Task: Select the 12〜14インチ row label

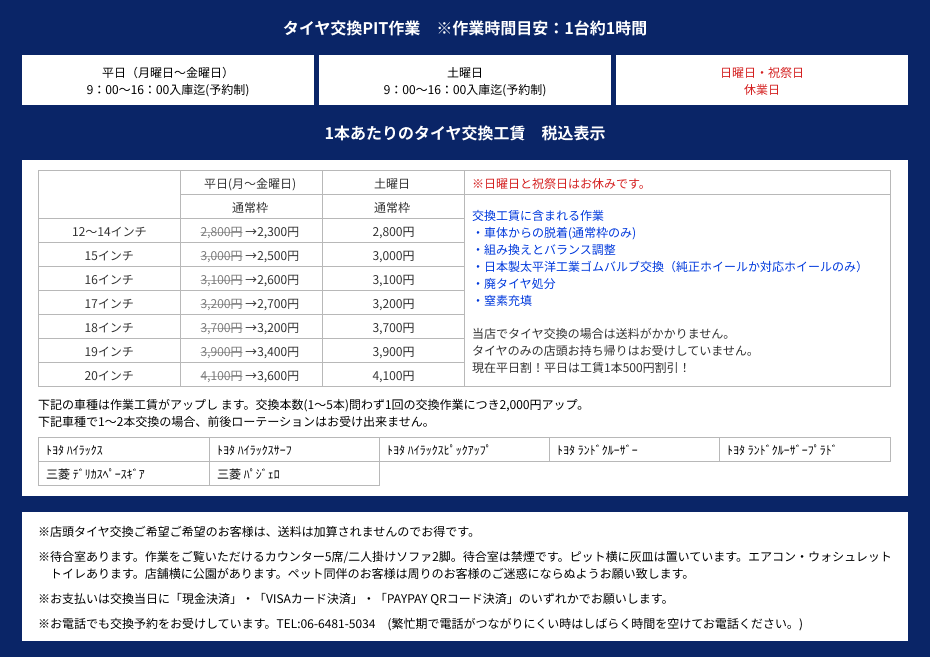Action: tap(109, 231)
